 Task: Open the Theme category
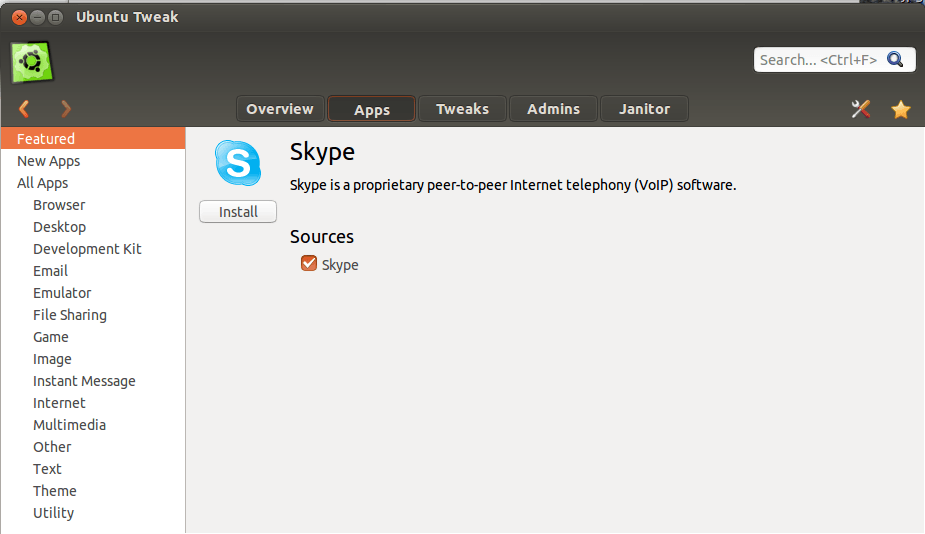(x=93, y=491)
